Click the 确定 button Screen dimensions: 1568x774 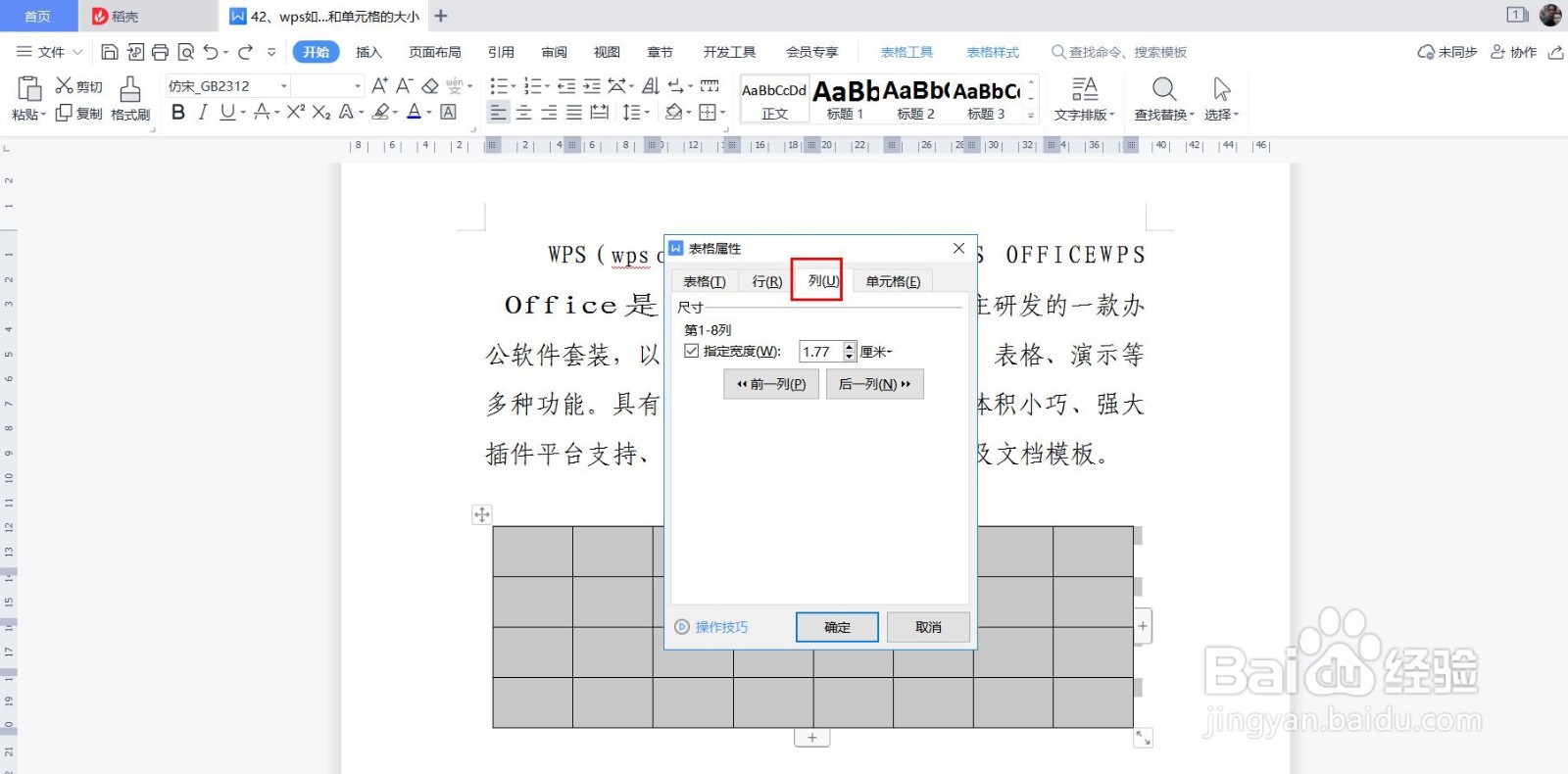coord(837,627)
